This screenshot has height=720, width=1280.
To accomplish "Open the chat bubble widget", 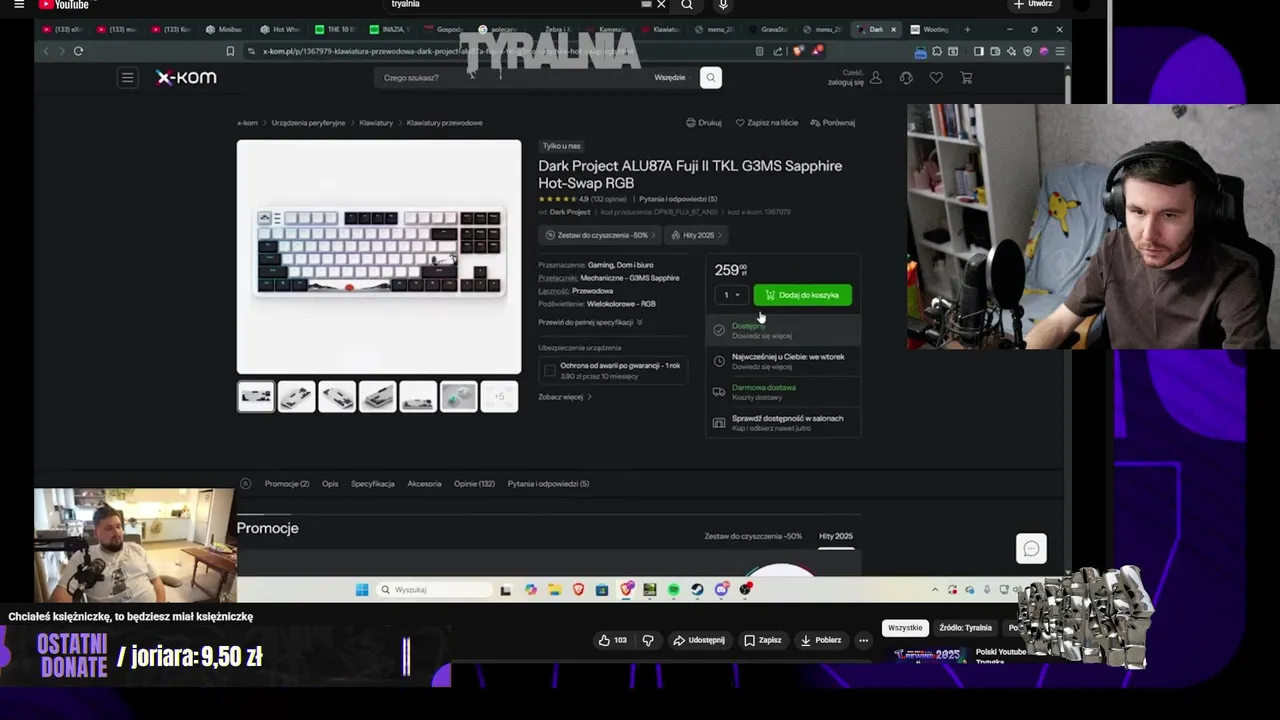I will click(x=1031, y=548).
